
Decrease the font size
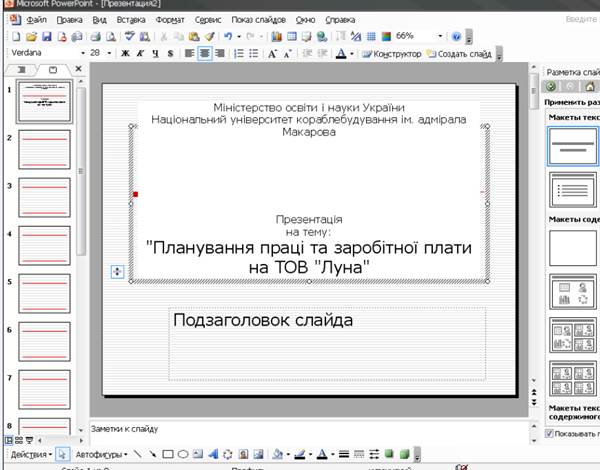(x=287, y=54)
